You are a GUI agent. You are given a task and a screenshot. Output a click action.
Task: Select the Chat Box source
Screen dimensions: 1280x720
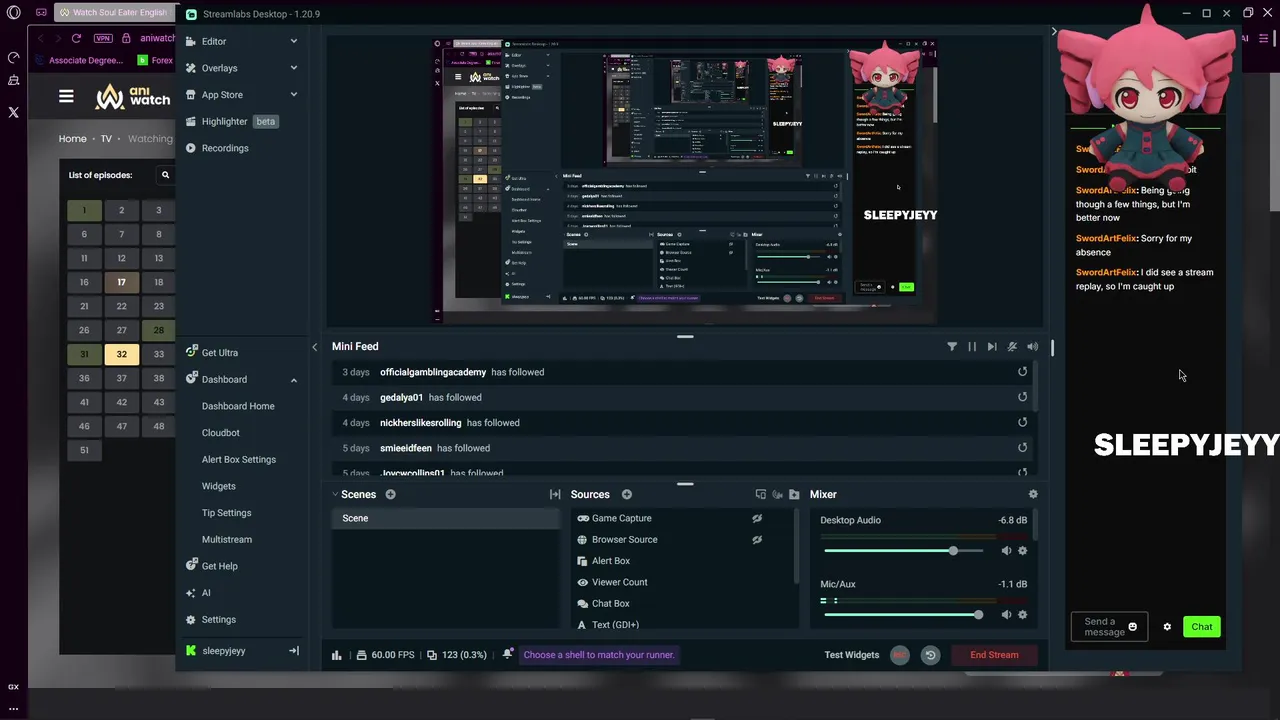(x=611, y=604)
